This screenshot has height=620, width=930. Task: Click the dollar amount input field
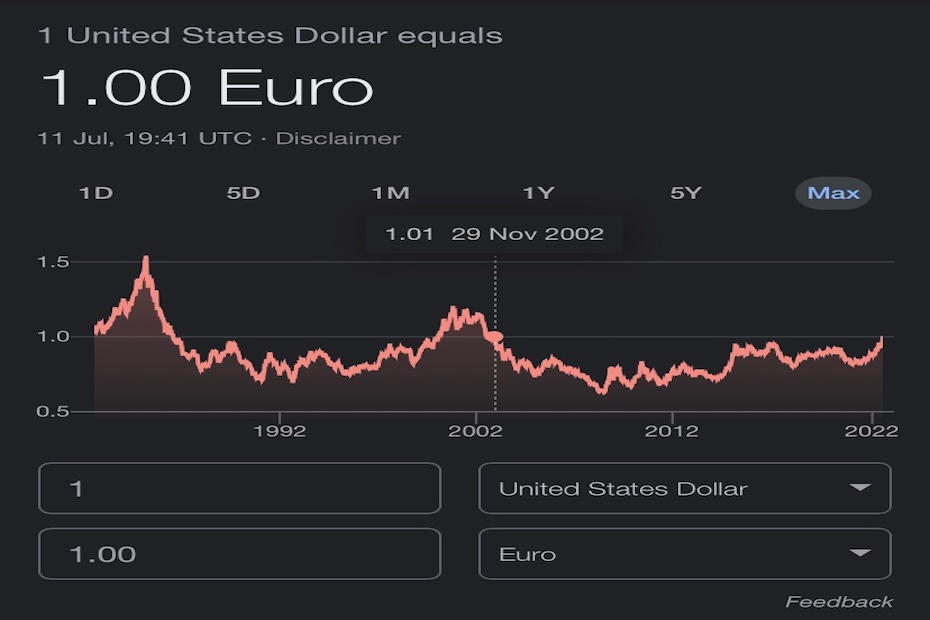(240, 488)
